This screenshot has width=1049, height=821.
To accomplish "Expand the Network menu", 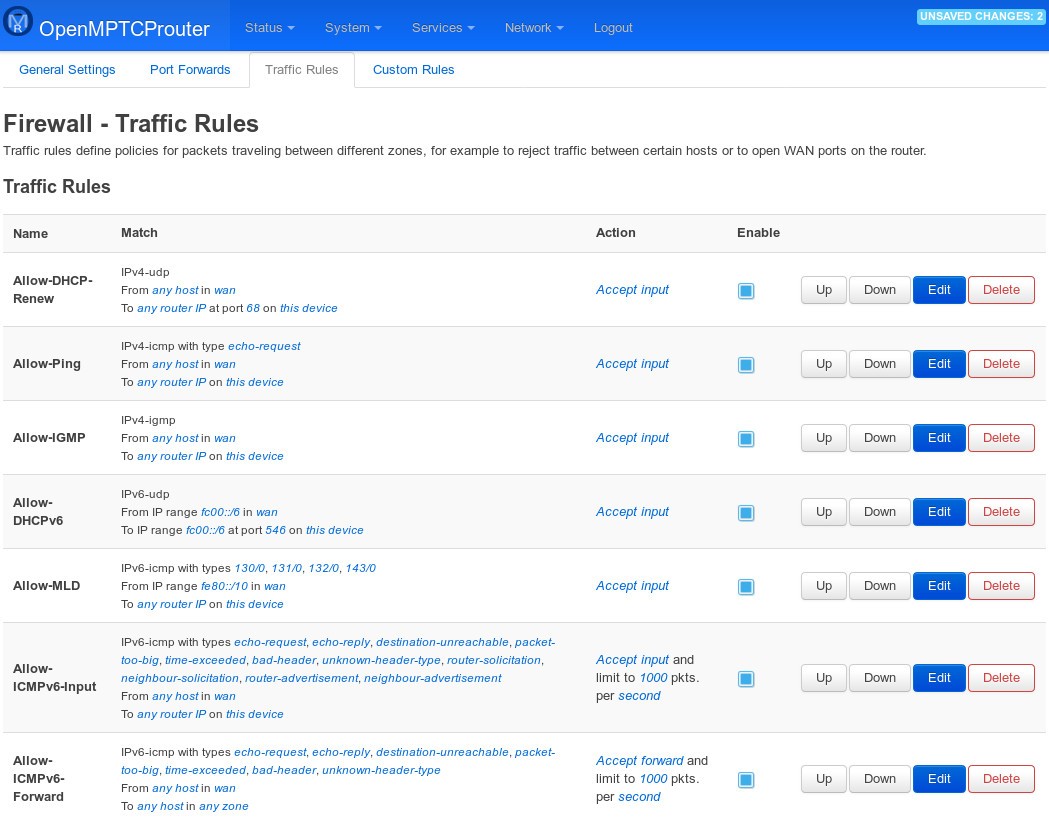I will coord(534,28).
